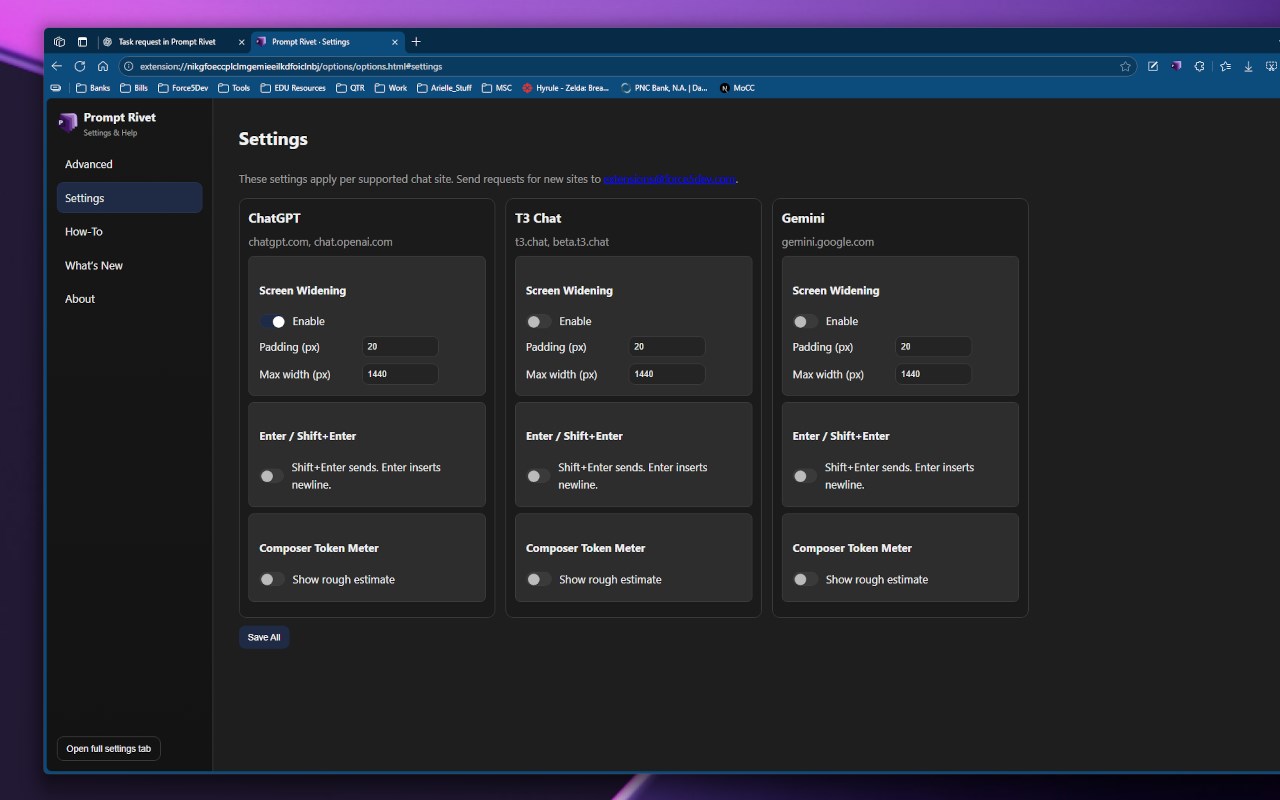Select Settings in the sidebar
This screenshot has height=800, width=1280.
coord(129,198)
